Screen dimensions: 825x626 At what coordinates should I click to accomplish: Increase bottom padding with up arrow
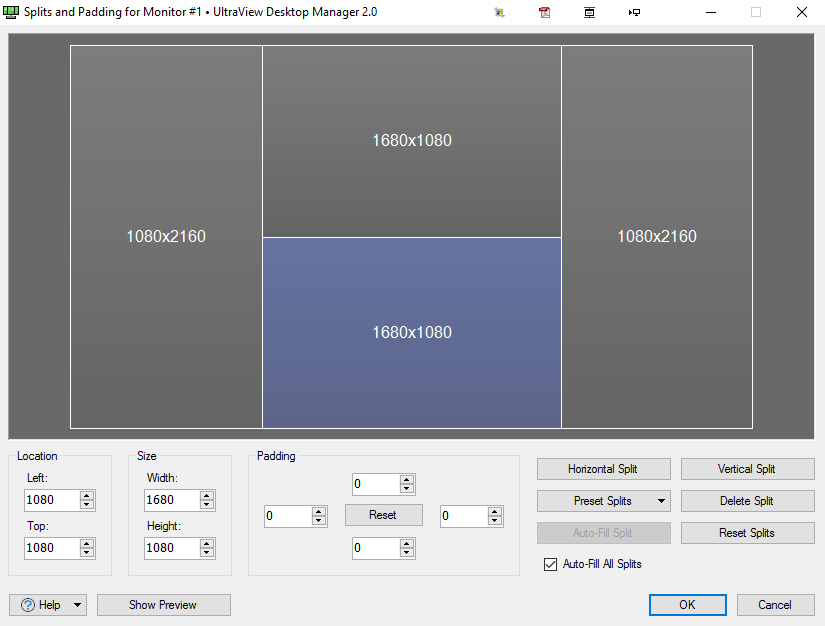pyautogui.click(x=406, y=544)
